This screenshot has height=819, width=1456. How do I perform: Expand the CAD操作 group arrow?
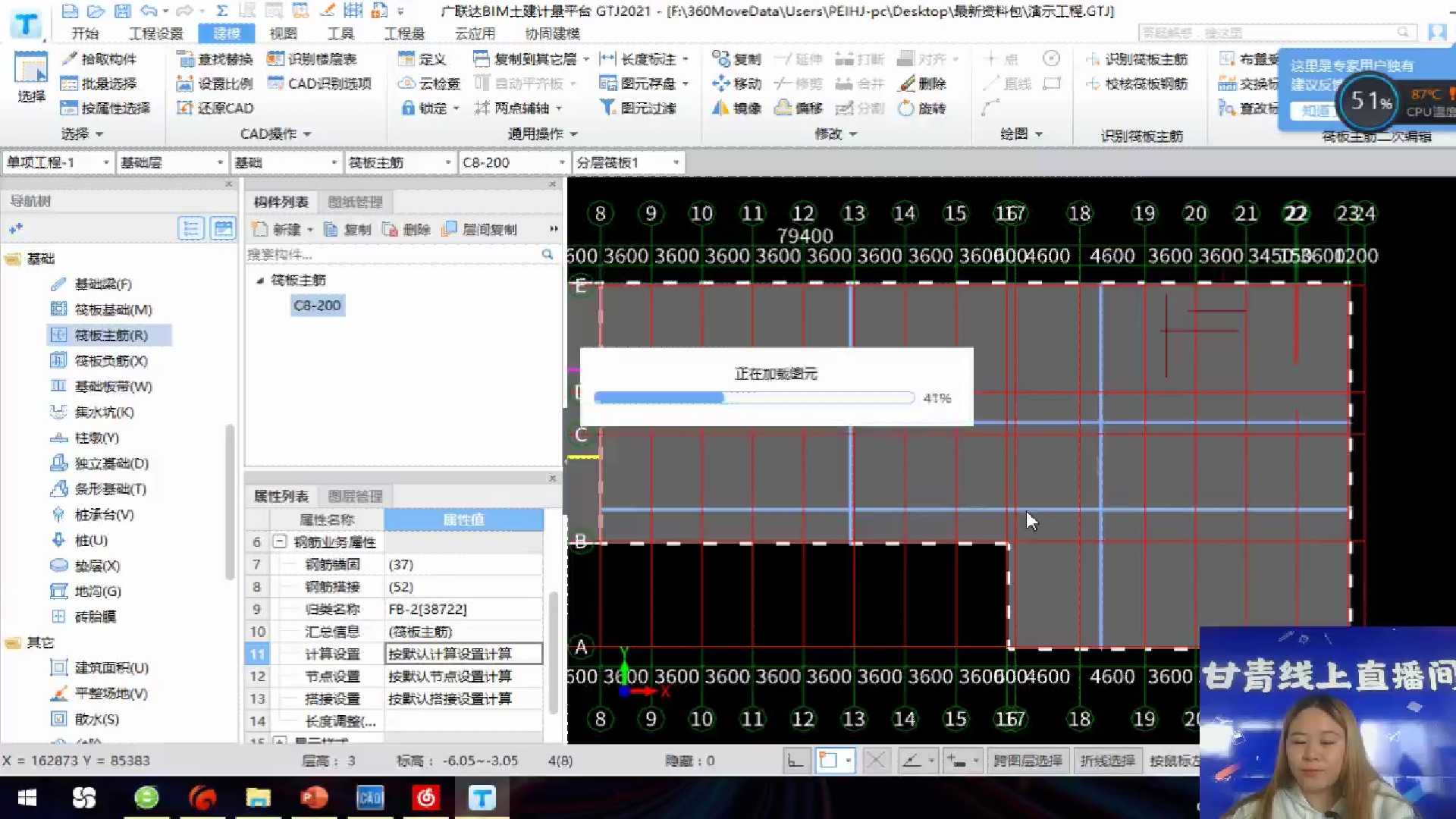[x=307, y=134]
